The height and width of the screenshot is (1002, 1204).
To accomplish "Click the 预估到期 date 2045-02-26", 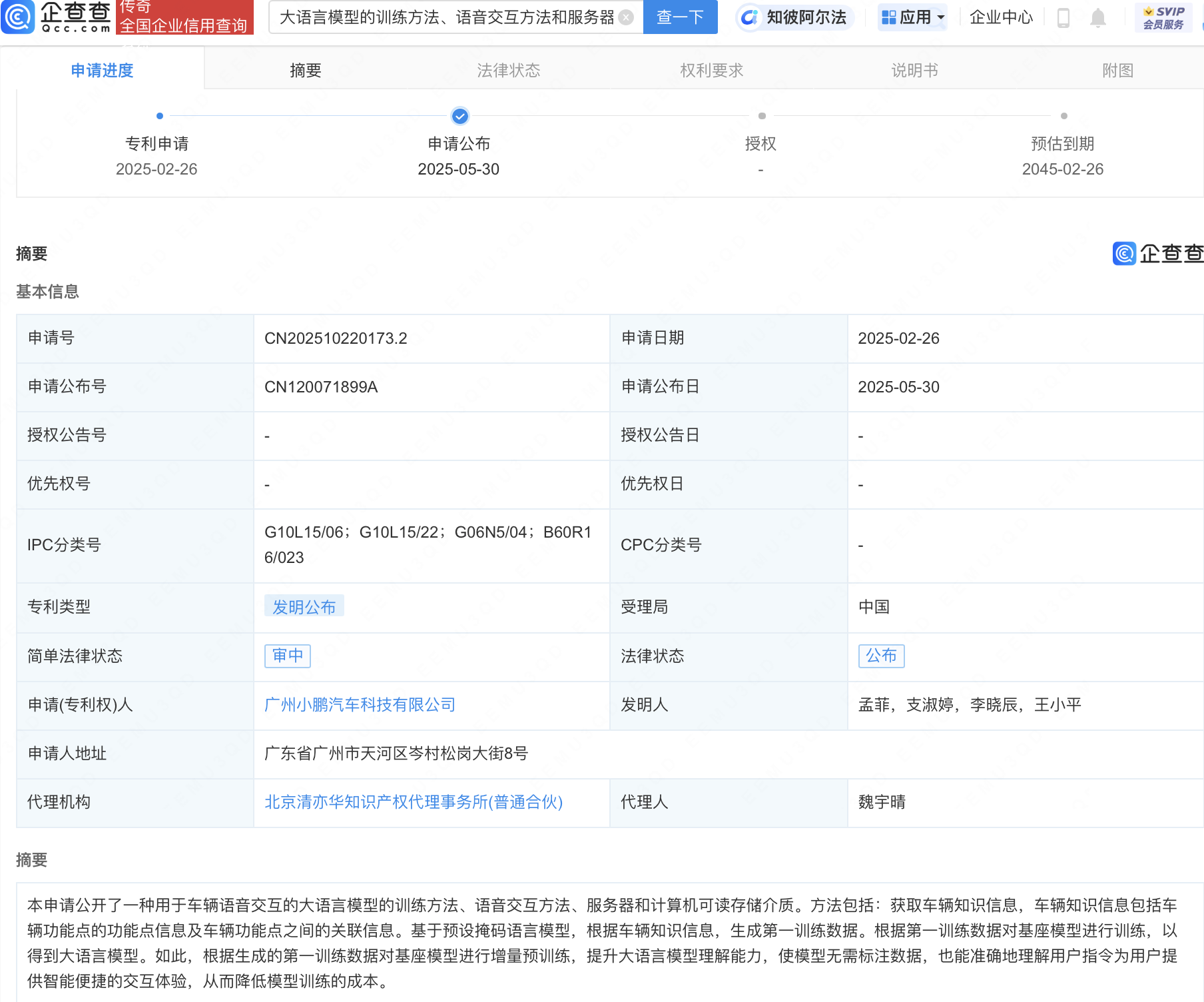I will coord(1063,169).
